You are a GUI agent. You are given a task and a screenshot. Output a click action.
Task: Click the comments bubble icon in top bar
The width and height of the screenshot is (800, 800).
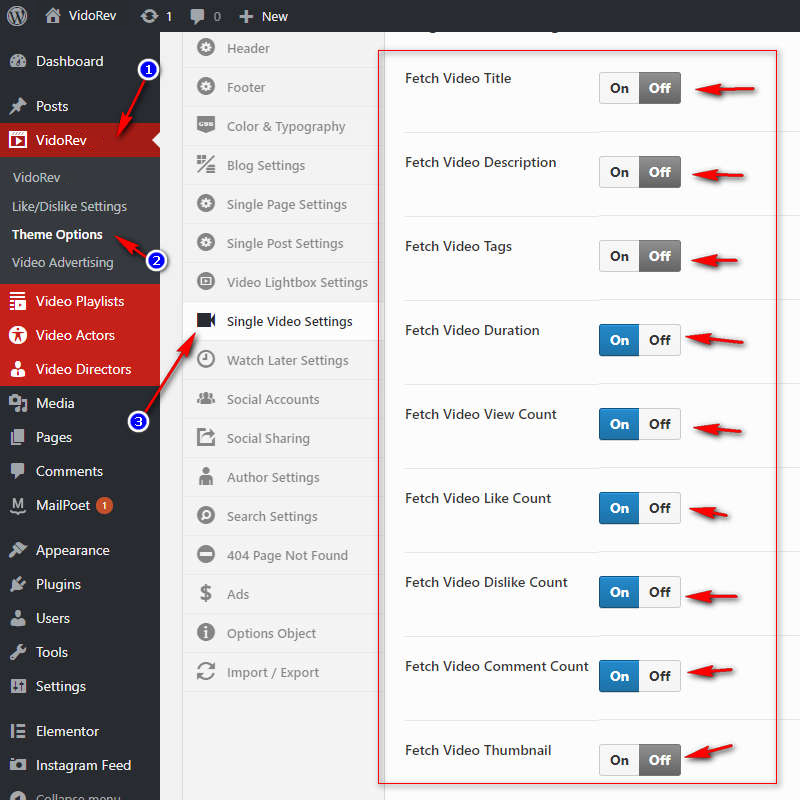199,16
